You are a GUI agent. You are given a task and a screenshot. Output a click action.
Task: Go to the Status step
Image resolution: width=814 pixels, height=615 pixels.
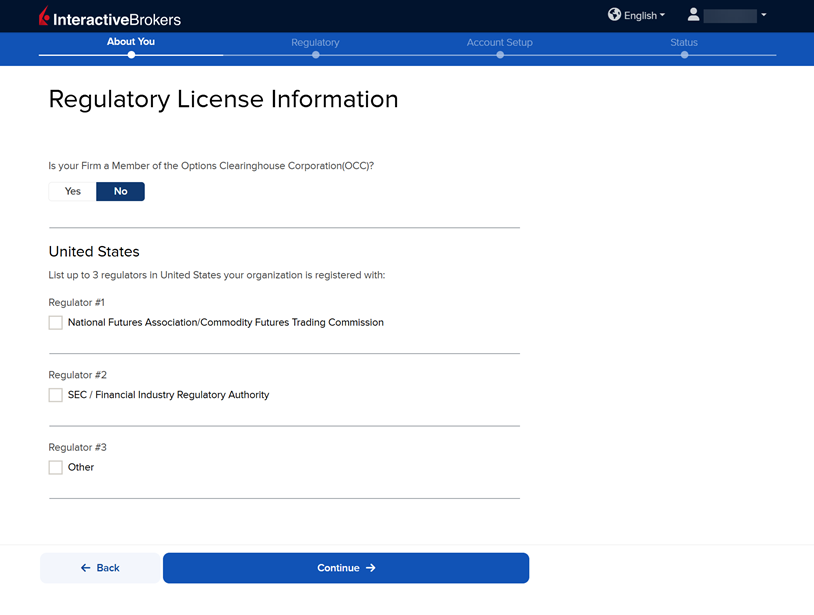[684, 43]
